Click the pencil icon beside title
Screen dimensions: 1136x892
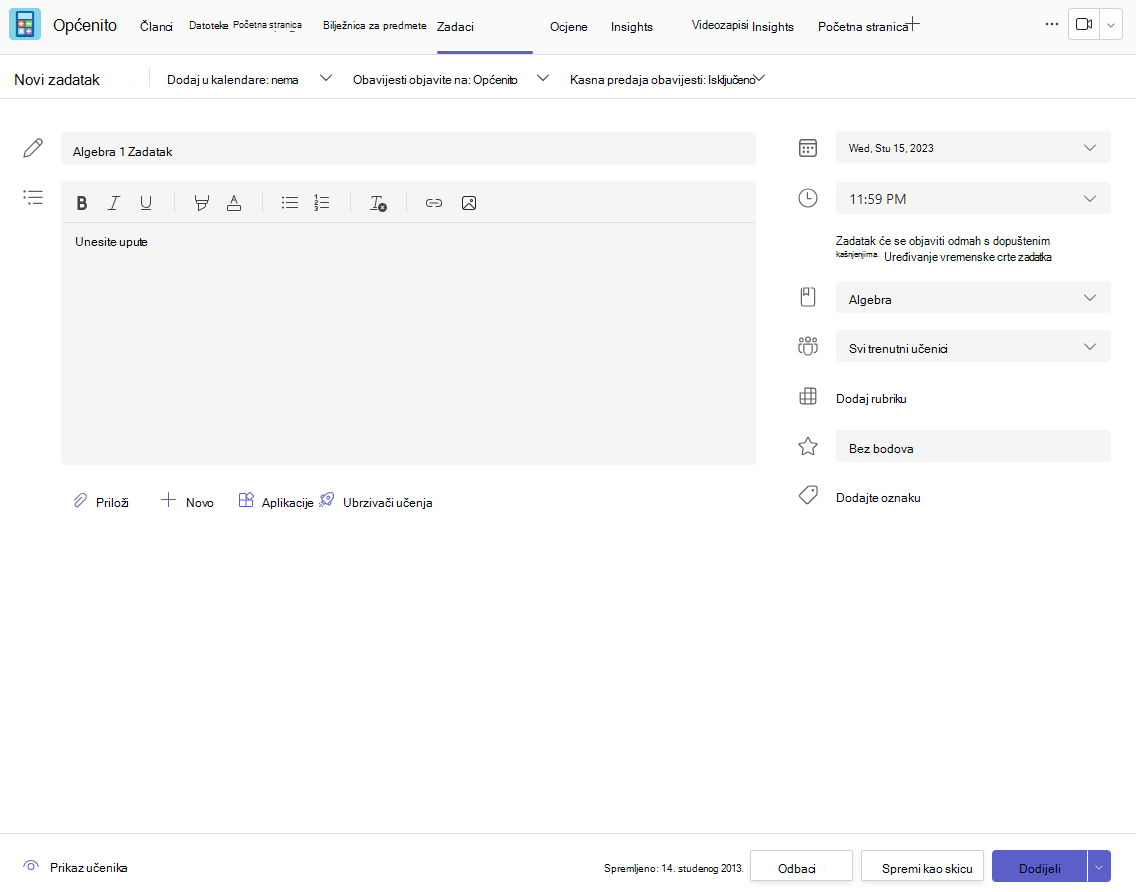click(x=33, y=148)
